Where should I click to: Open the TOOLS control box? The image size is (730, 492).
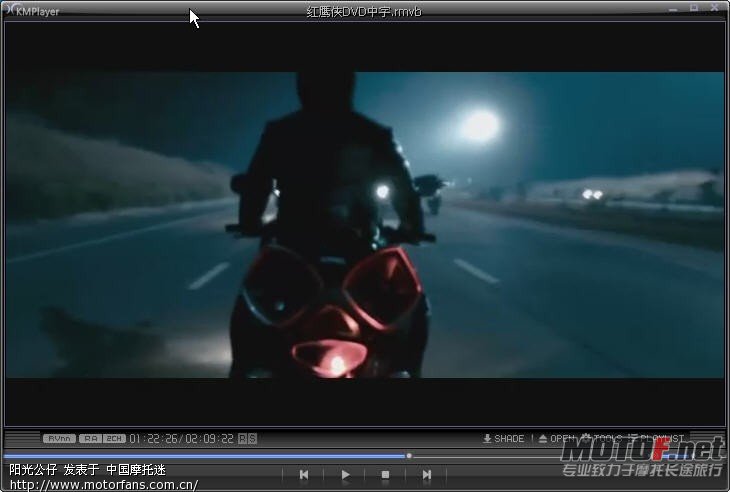(601, 438)
